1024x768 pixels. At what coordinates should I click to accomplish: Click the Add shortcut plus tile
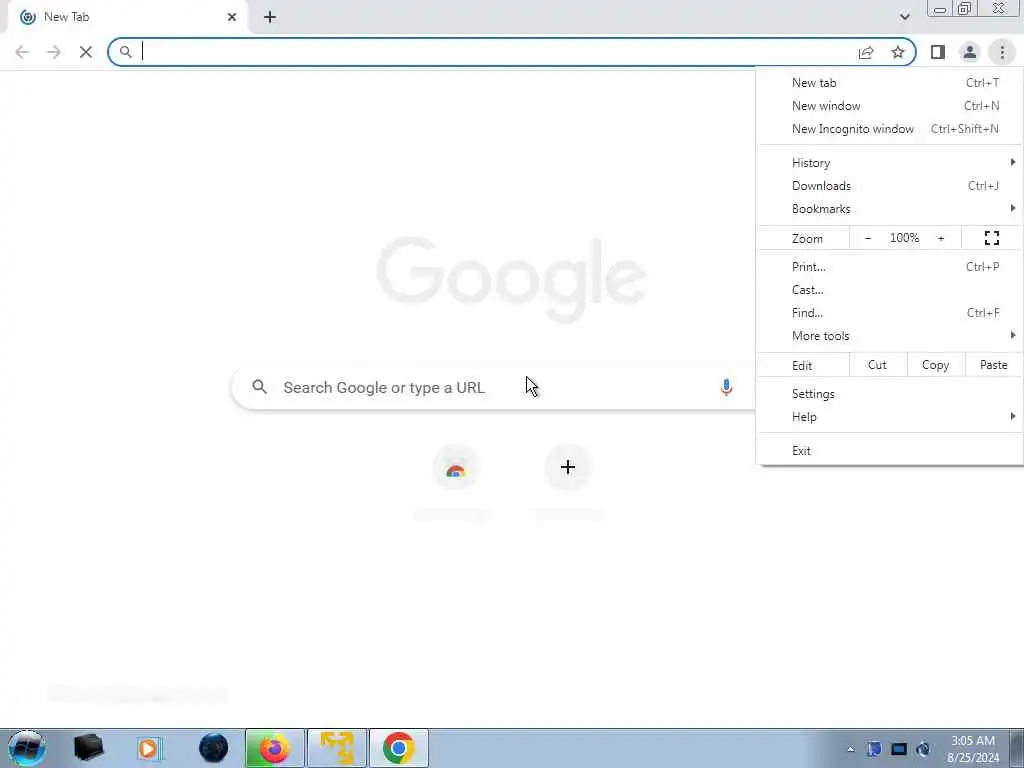(x=568, y=467)
